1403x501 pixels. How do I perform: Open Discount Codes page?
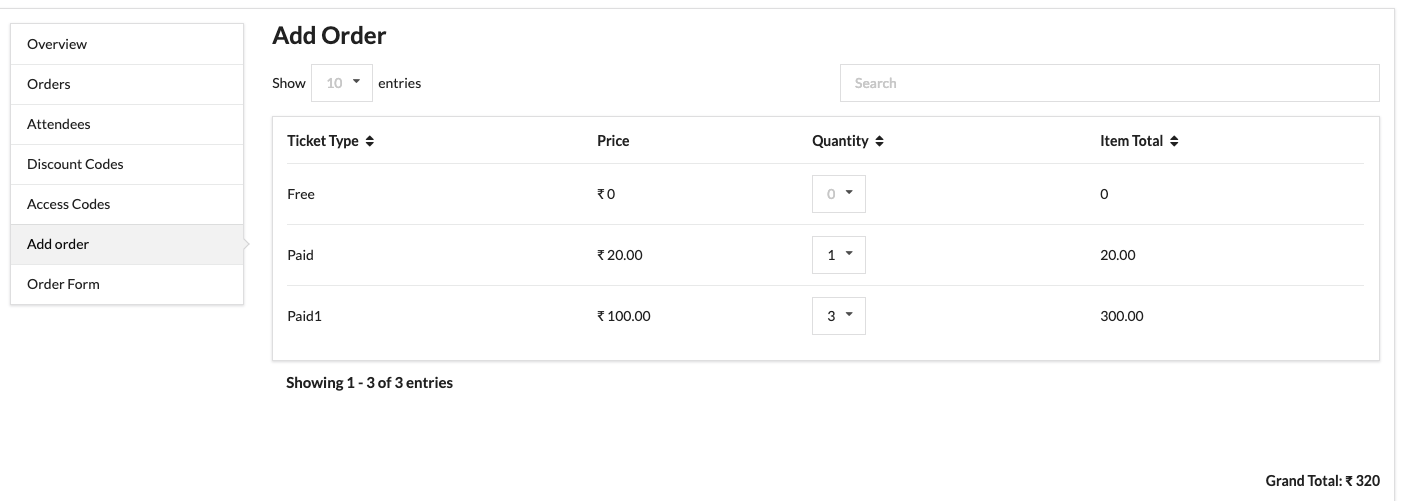click(75, 164)
